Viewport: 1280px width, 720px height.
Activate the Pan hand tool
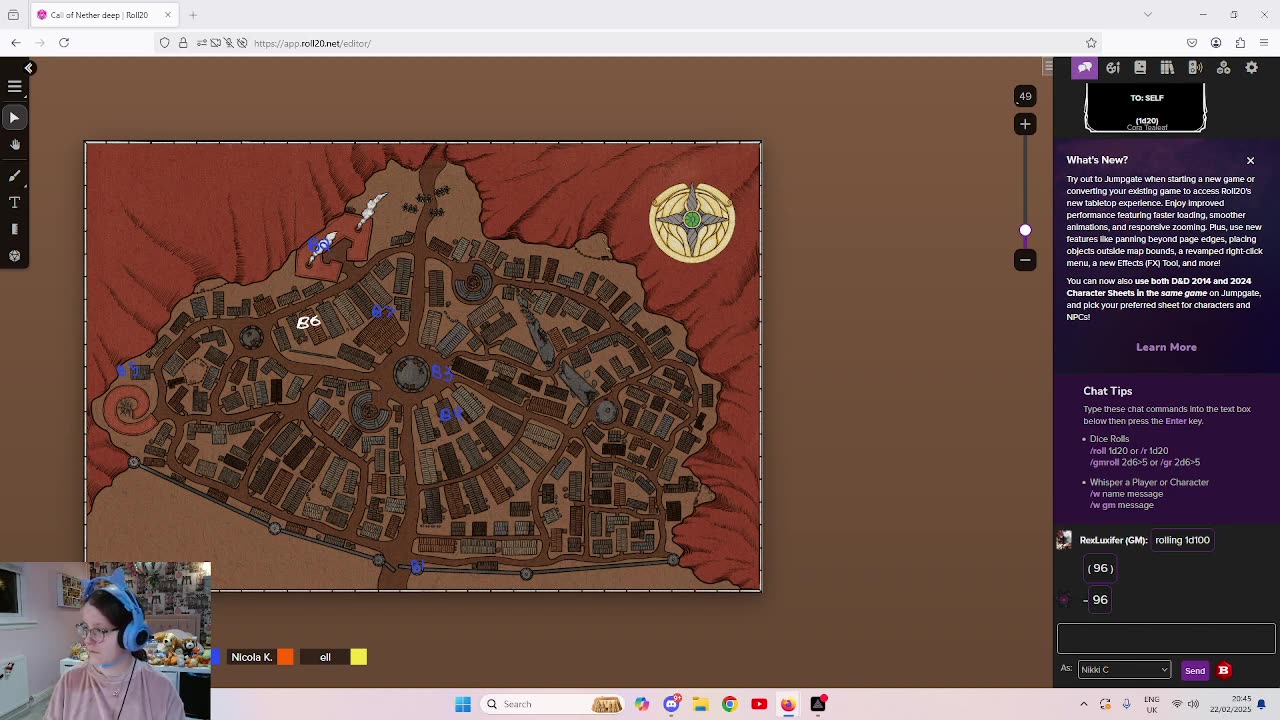click(x=15, y=146)
